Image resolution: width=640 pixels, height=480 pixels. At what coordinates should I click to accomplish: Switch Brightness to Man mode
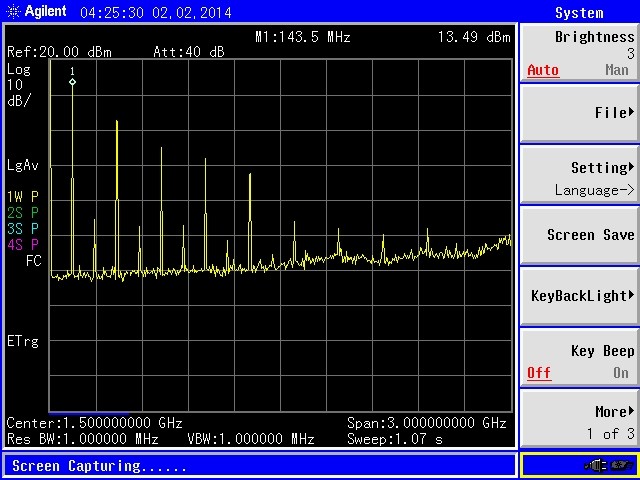click(x=617, y=70)
